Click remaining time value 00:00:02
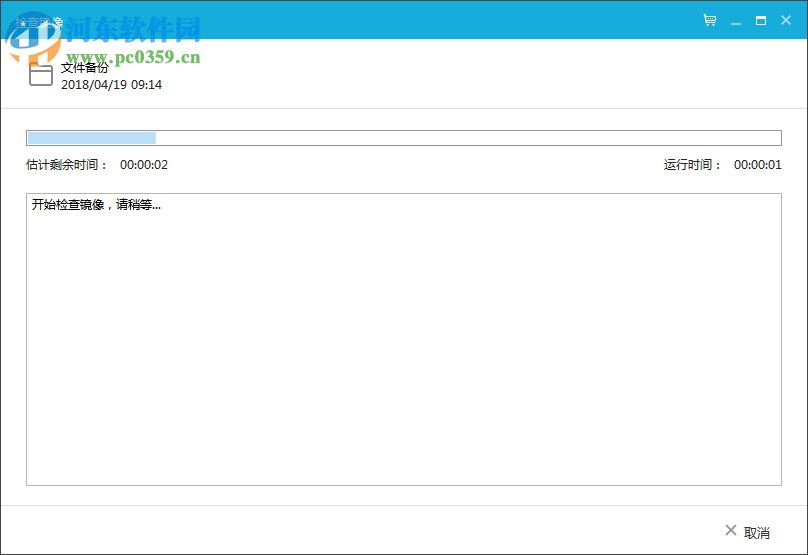 (144, 165)
